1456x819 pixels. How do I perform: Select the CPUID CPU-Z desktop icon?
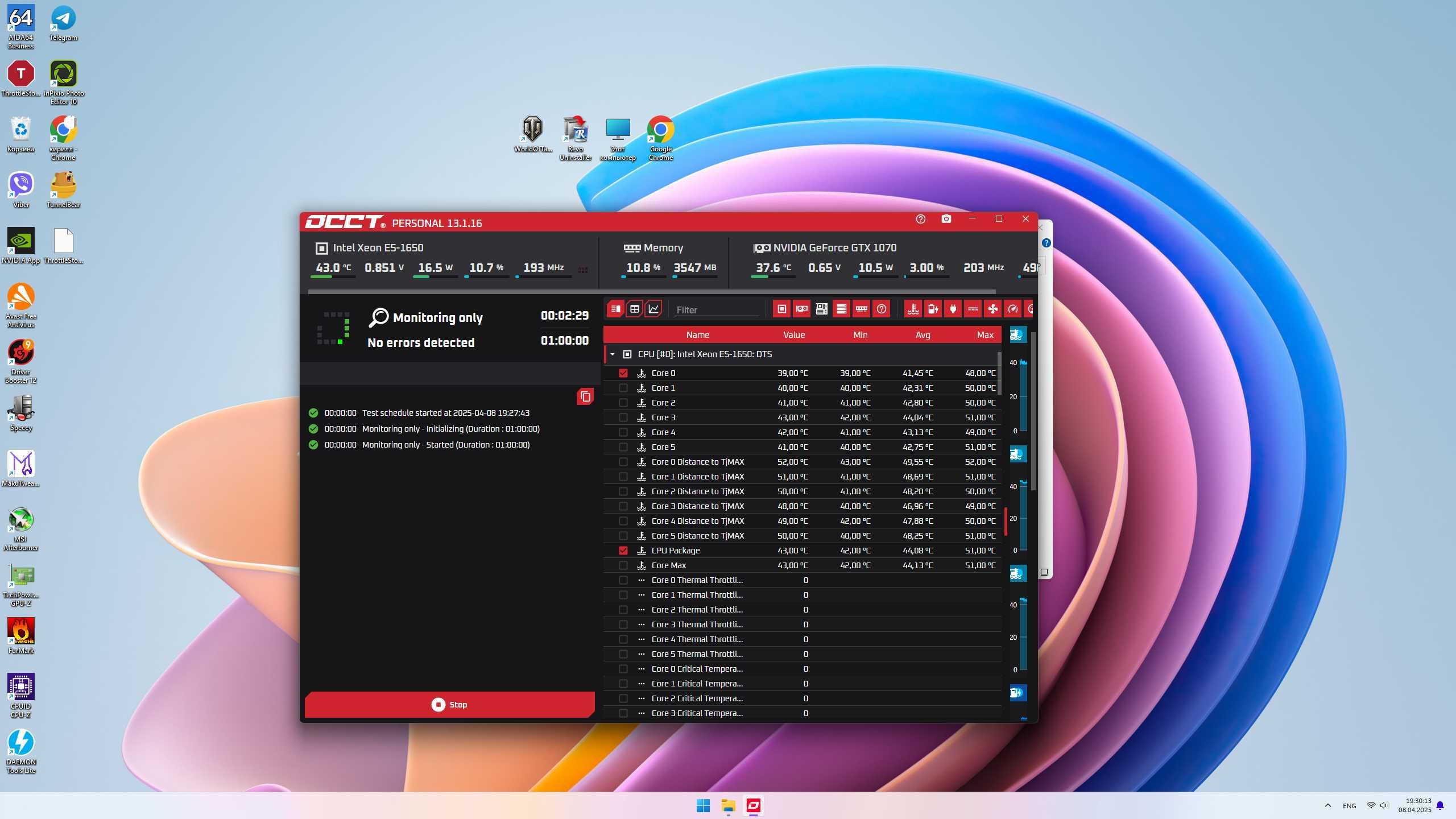pos(21,696)
